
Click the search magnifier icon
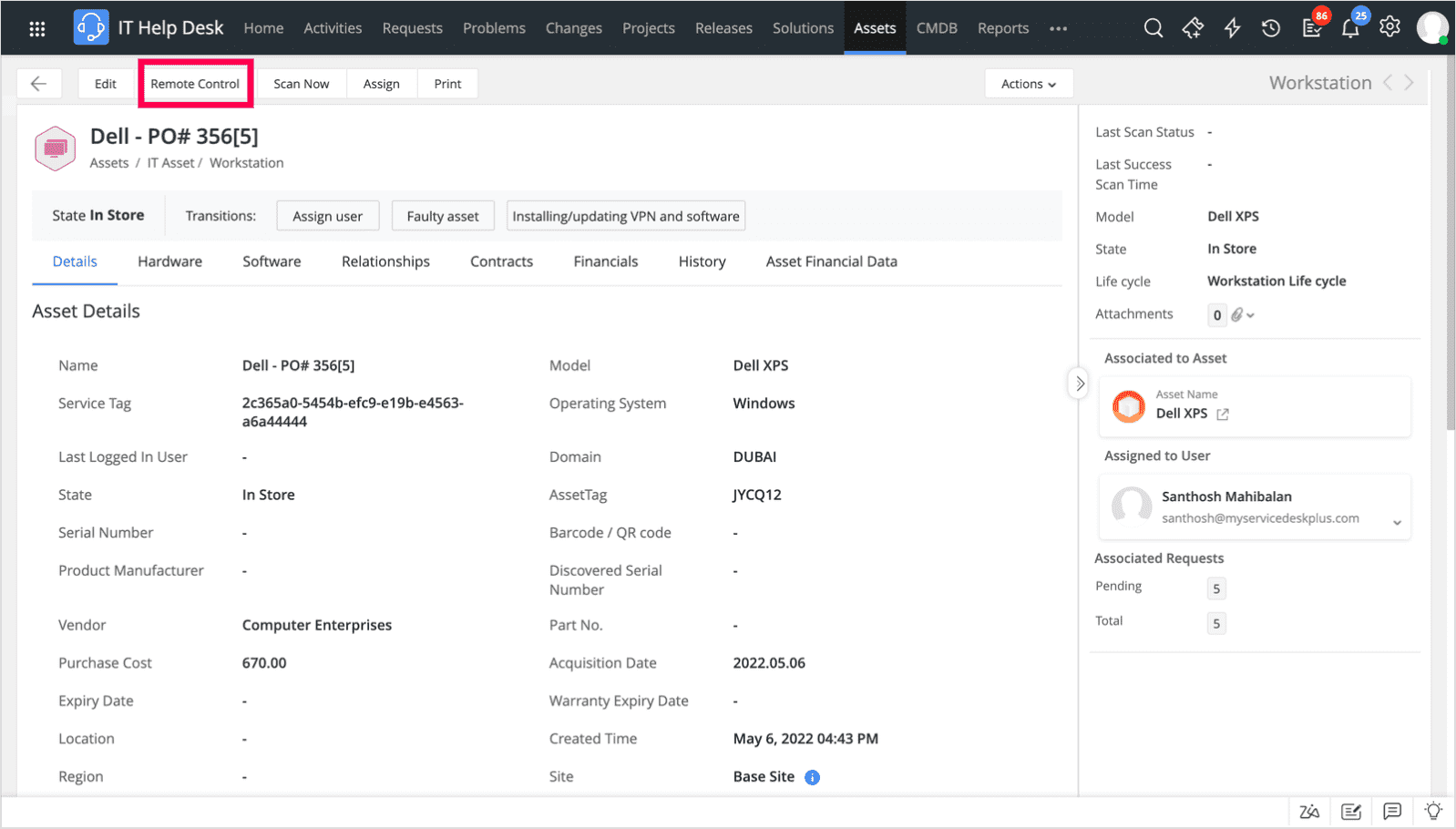coord(1153,28)
